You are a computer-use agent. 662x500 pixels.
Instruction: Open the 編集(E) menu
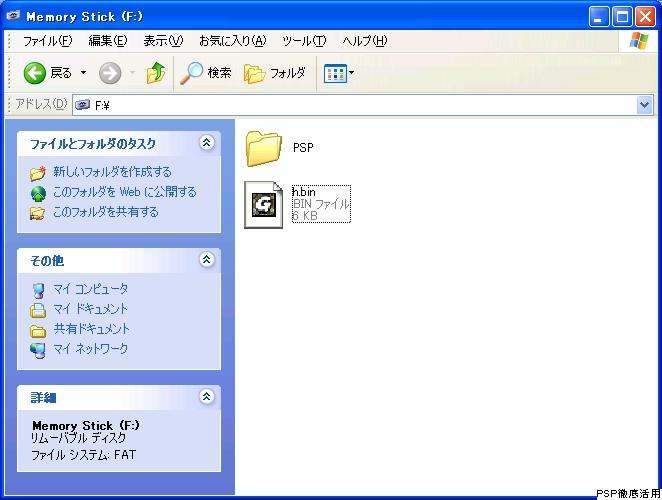(108, 41)
